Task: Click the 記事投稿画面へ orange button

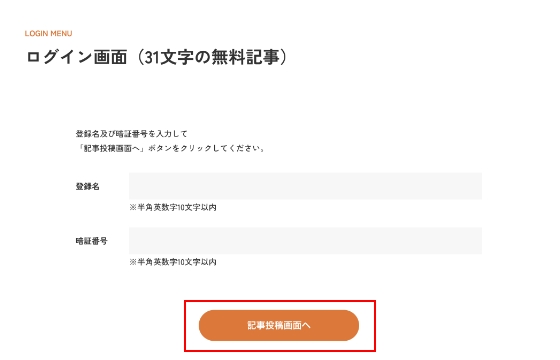Action: 279,325
